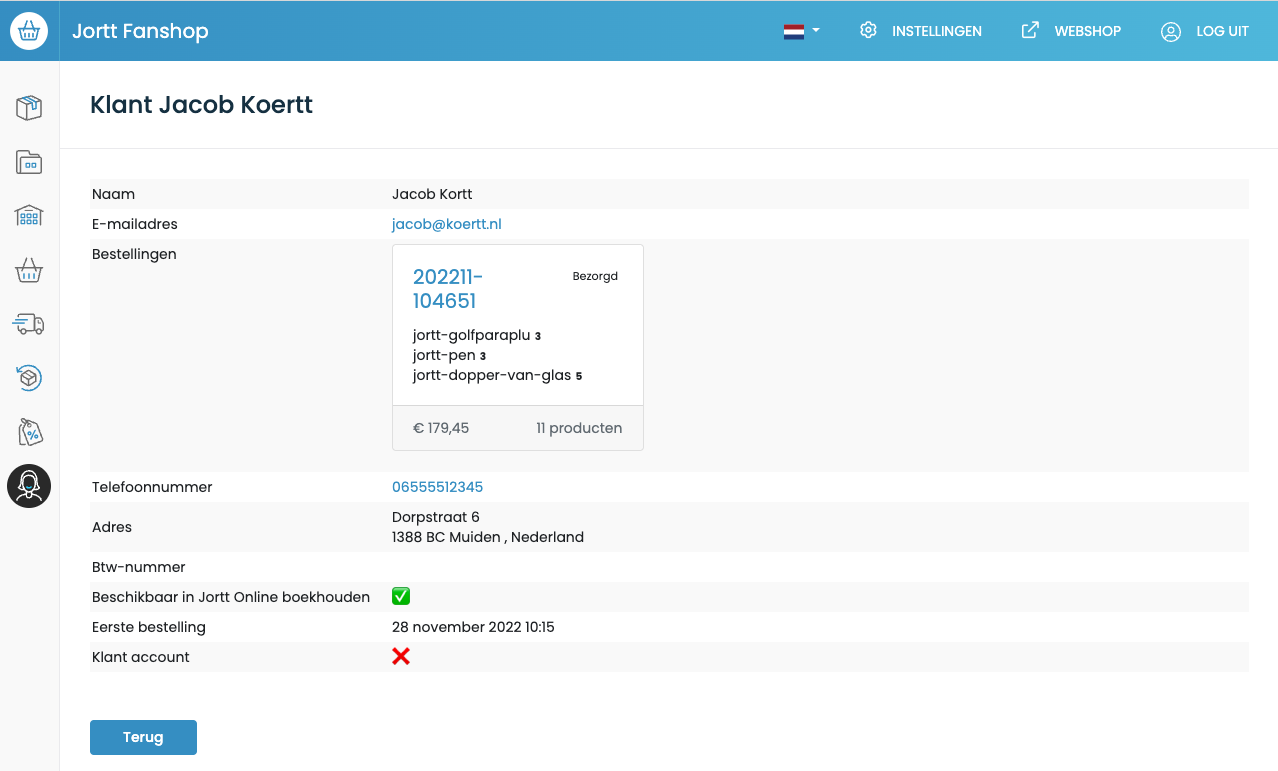
Task: Click the Terug button
Action: (x=143, y=737)
